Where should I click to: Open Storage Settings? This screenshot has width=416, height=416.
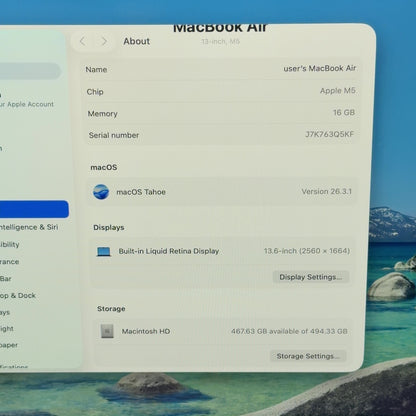tap(308, 356)
